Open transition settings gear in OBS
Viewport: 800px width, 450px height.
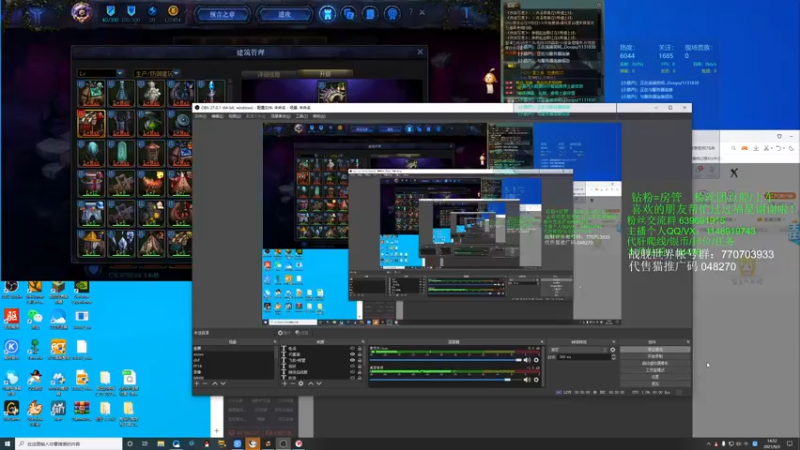coord(613,350)
